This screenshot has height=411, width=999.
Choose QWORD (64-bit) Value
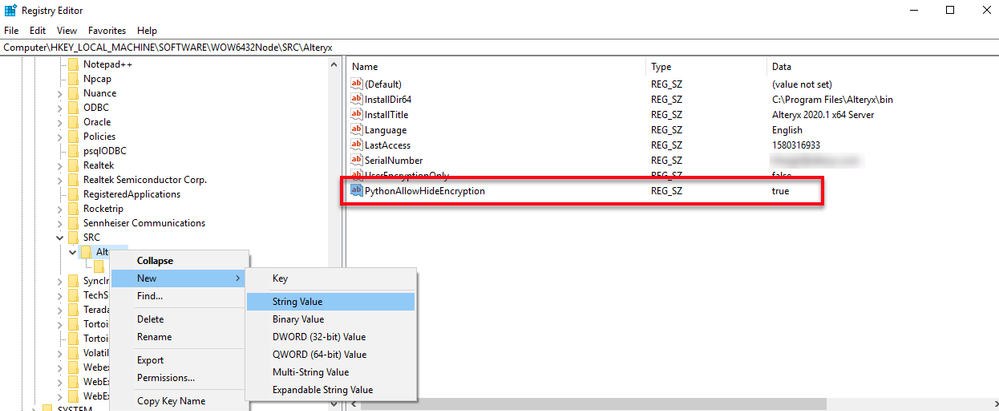click(331, 354)
